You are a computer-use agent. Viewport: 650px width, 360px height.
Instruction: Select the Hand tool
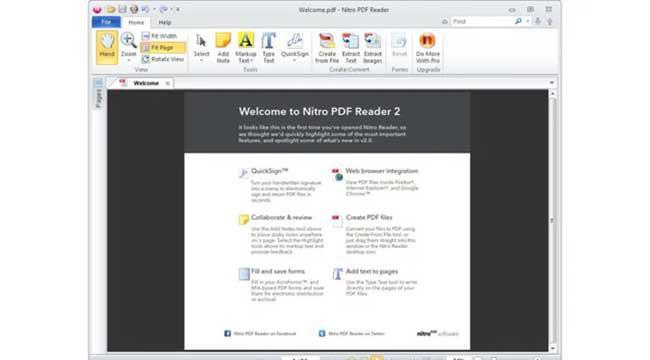coord(107,47)
